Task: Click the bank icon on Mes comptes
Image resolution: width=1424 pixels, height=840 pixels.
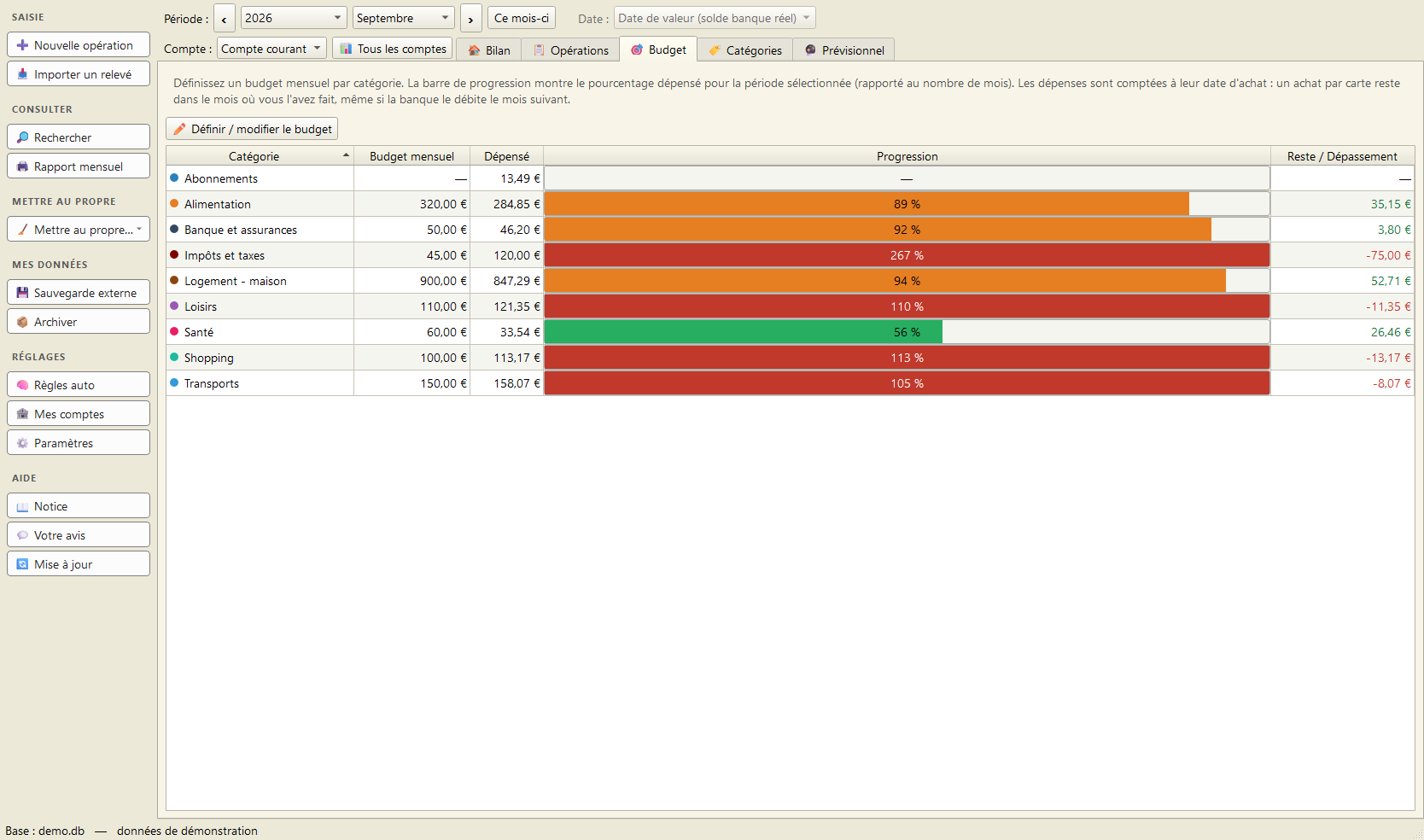Action: (22, 414)
